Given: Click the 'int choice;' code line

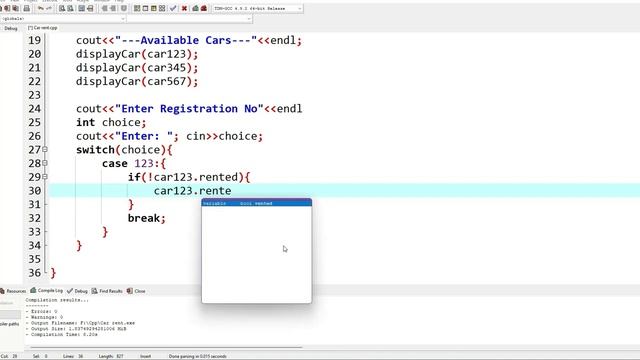Looking at the screenshot, I should coord(111,122).
